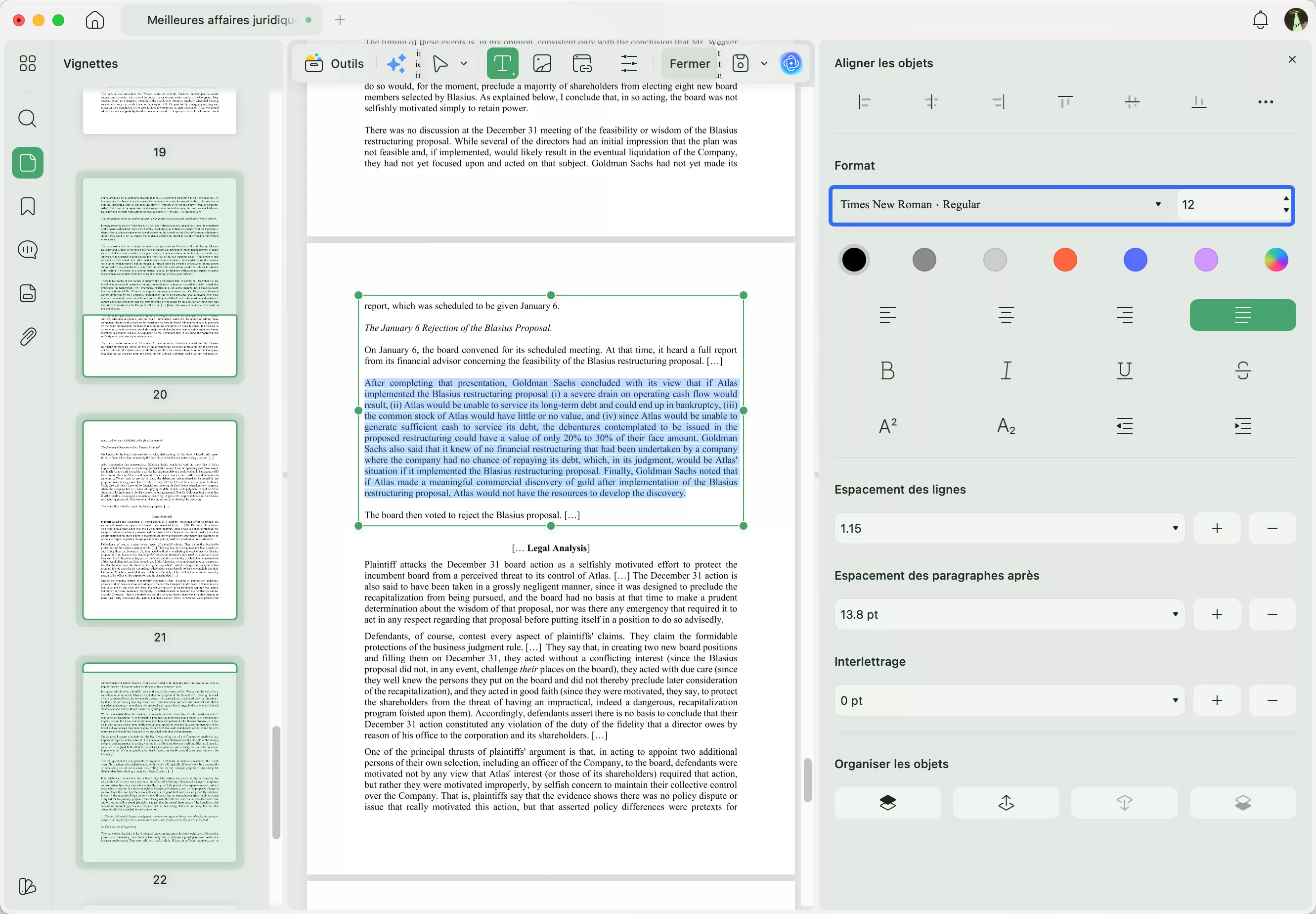This screenshot has width=1316, height=914.
Task: Enable justified text alignment
Action: point(1242,315)
